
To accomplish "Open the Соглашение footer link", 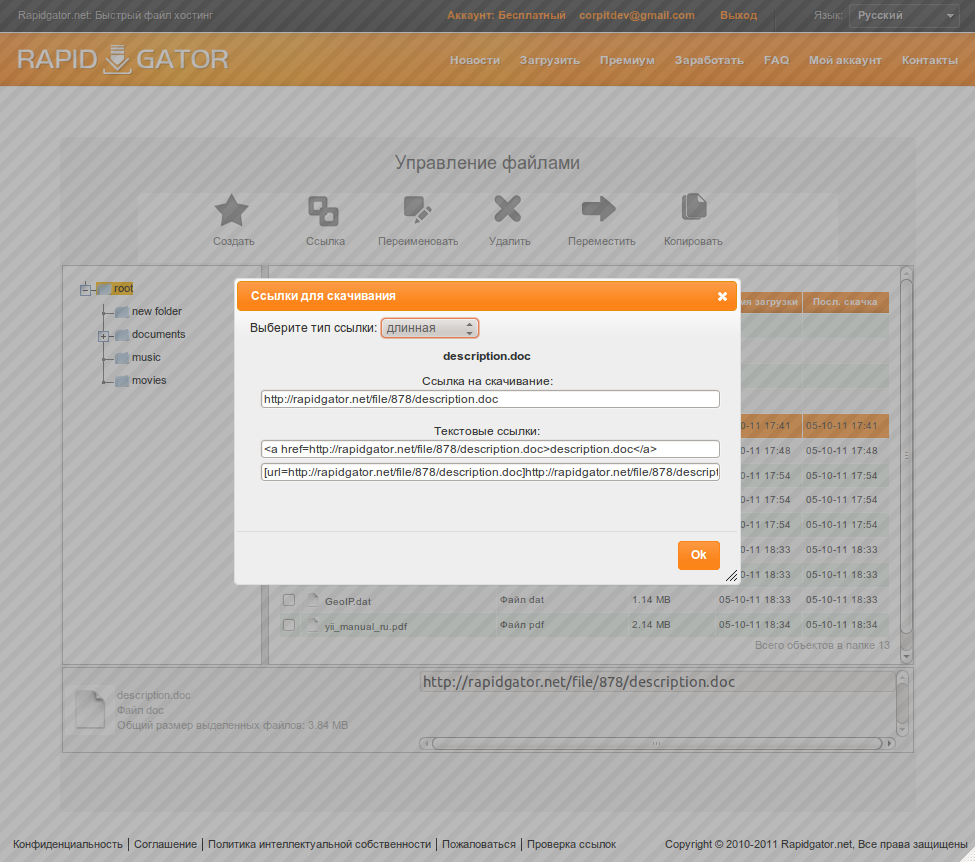I will coord(165,844).
